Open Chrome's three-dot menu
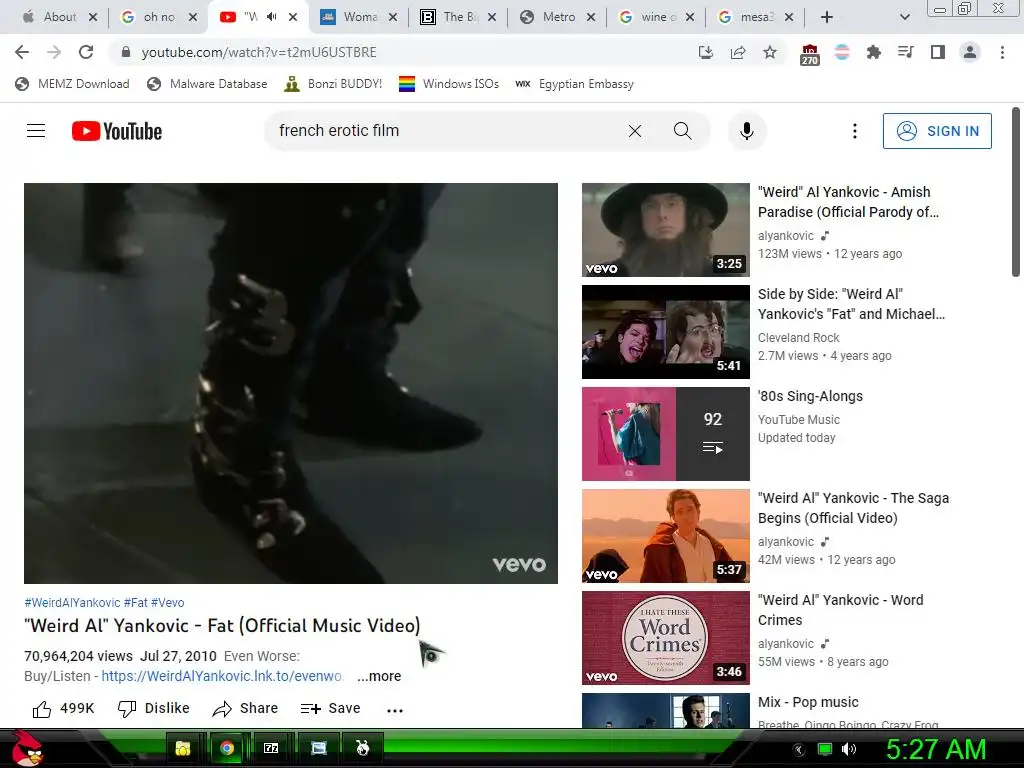1024x768 pixels. [x=1002, y=52]
